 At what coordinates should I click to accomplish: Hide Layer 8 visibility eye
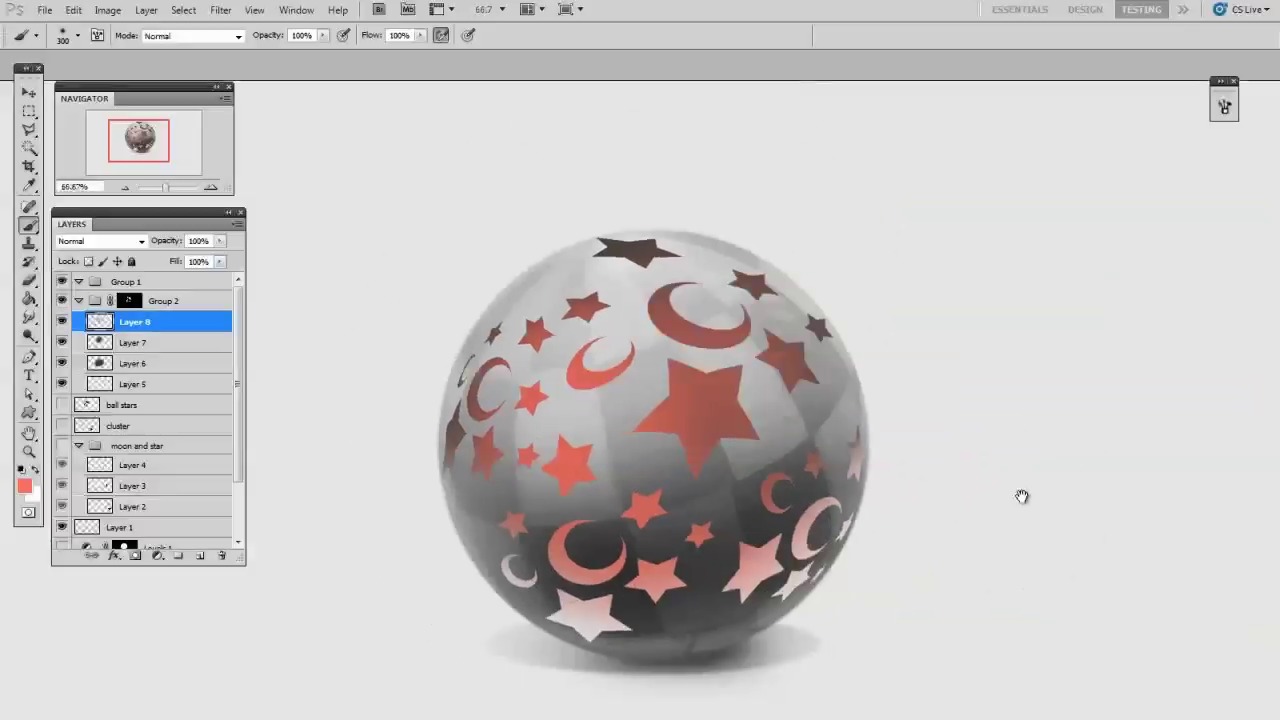coord(62,322)
